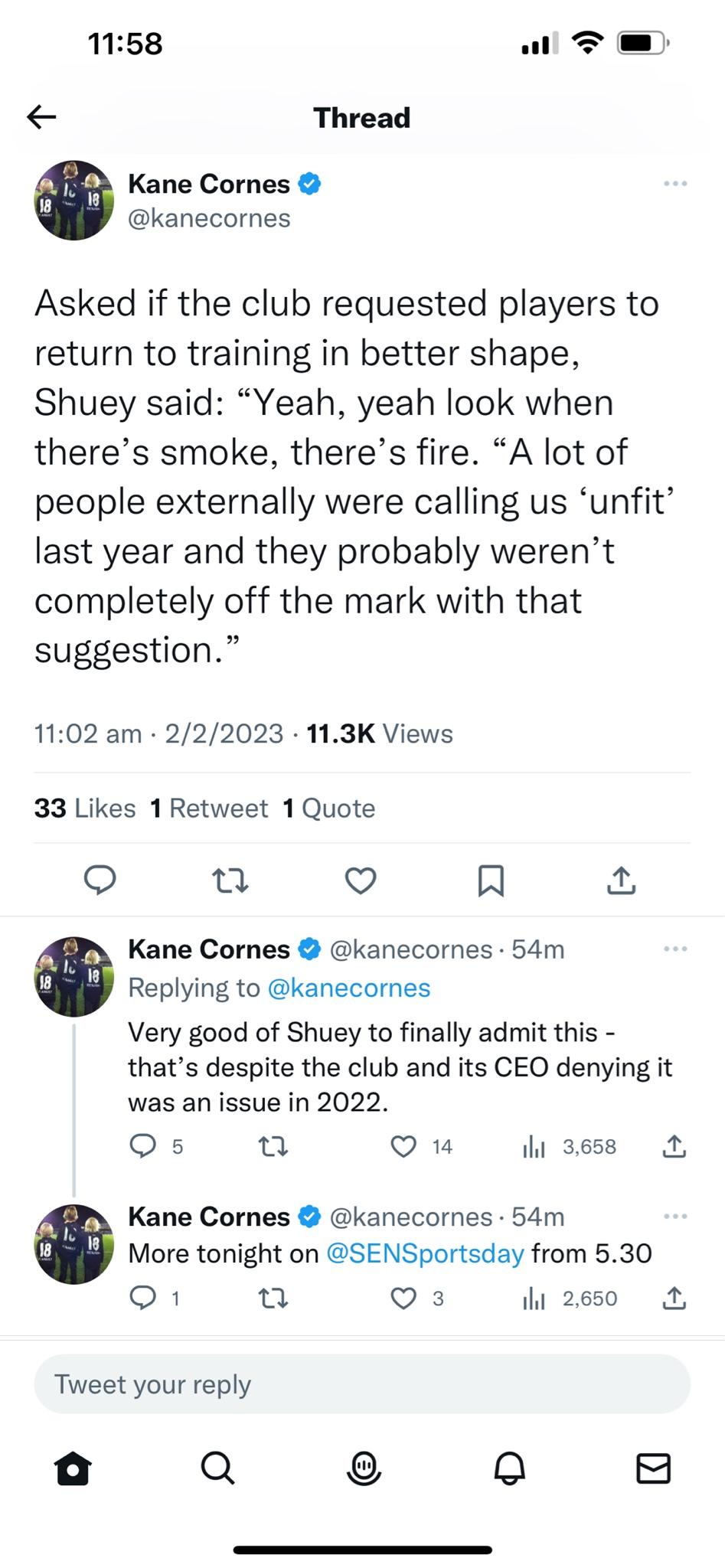
Task: Like the reply with 14 likes
Action: [x=403, y=1146]
